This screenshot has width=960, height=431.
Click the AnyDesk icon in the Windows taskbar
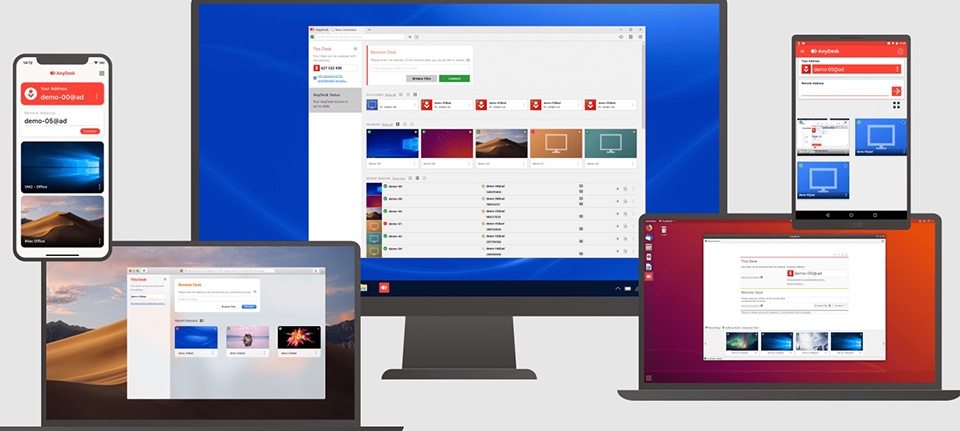[x=384, y=287]
